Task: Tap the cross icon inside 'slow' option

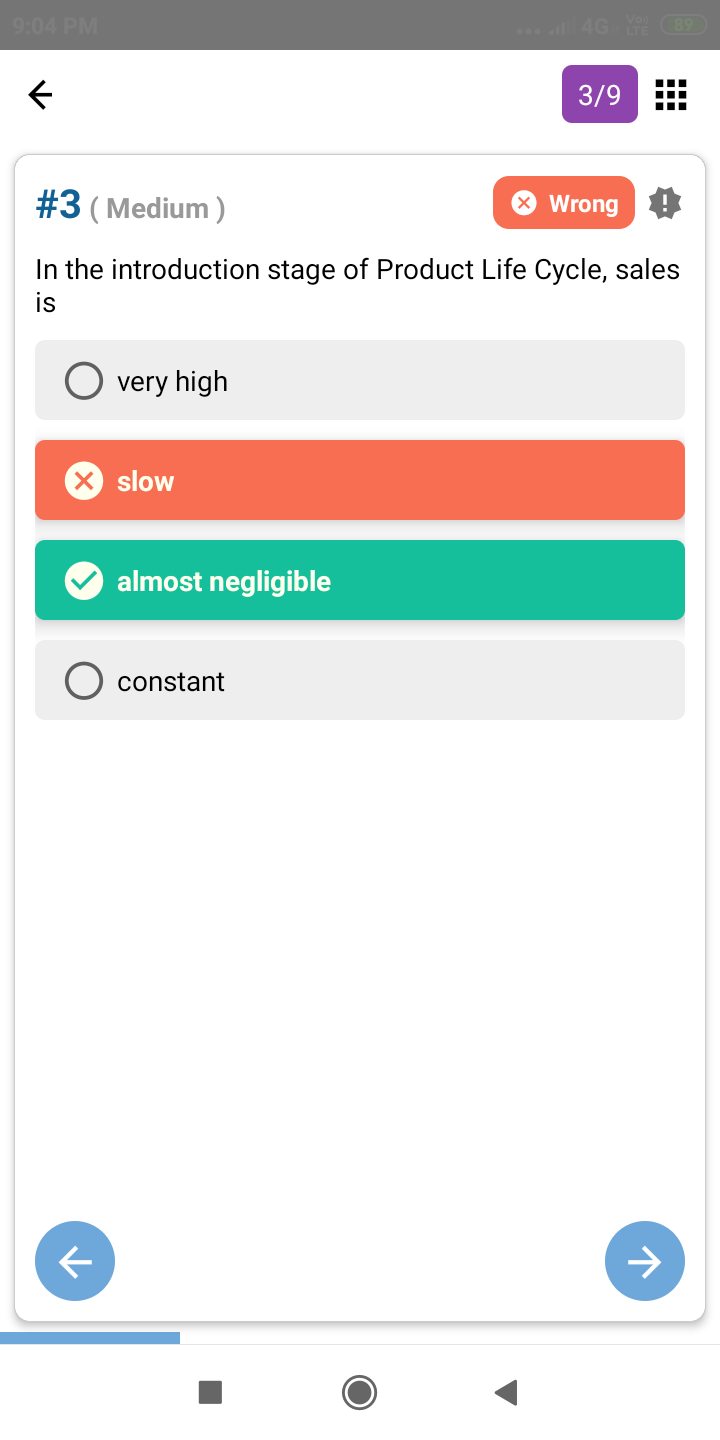Action: coord(84,481)
